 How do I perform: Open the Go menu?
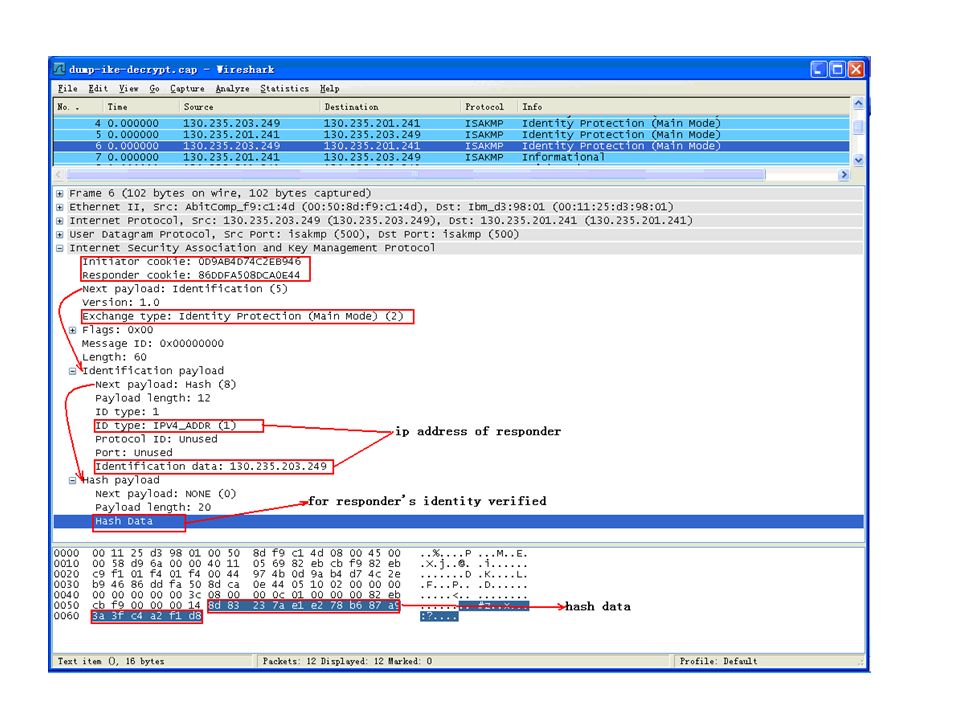point(154,89)
